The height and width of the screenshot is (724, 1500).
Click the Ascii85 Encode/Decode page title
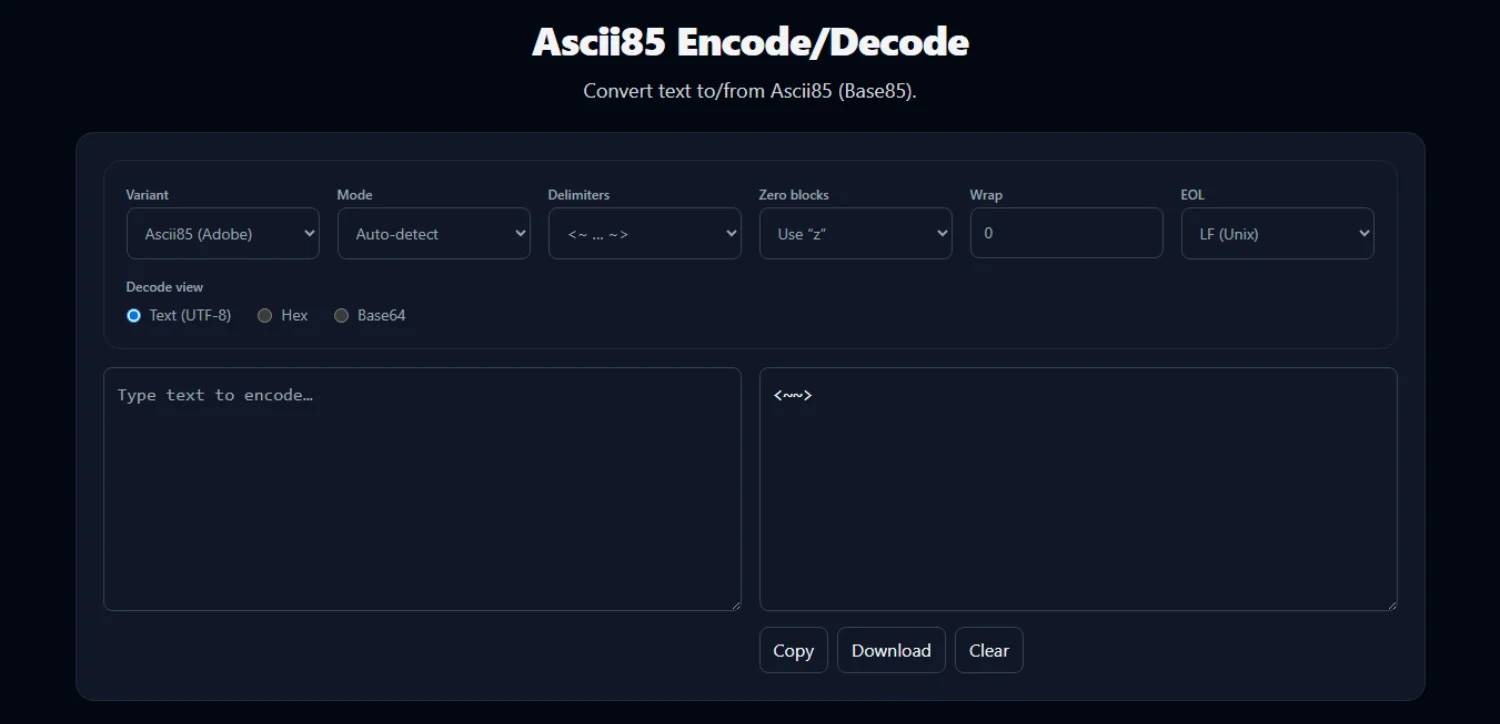point(750,41)
